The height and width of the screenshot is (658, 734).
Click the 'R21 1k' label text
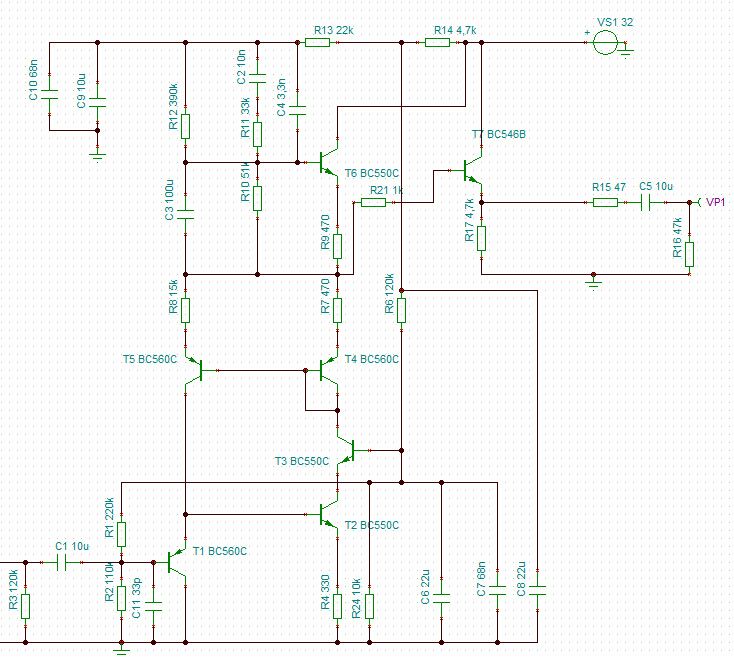386,190
